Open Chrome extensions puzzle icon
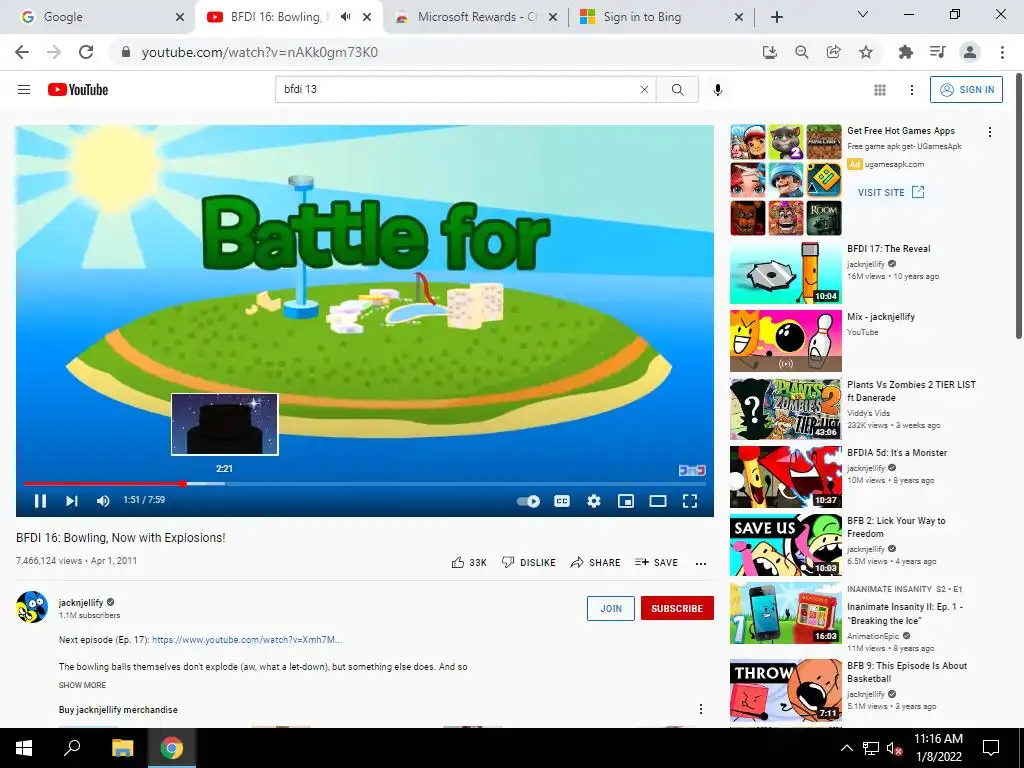 pyautogui.click(x=905, y=52)
